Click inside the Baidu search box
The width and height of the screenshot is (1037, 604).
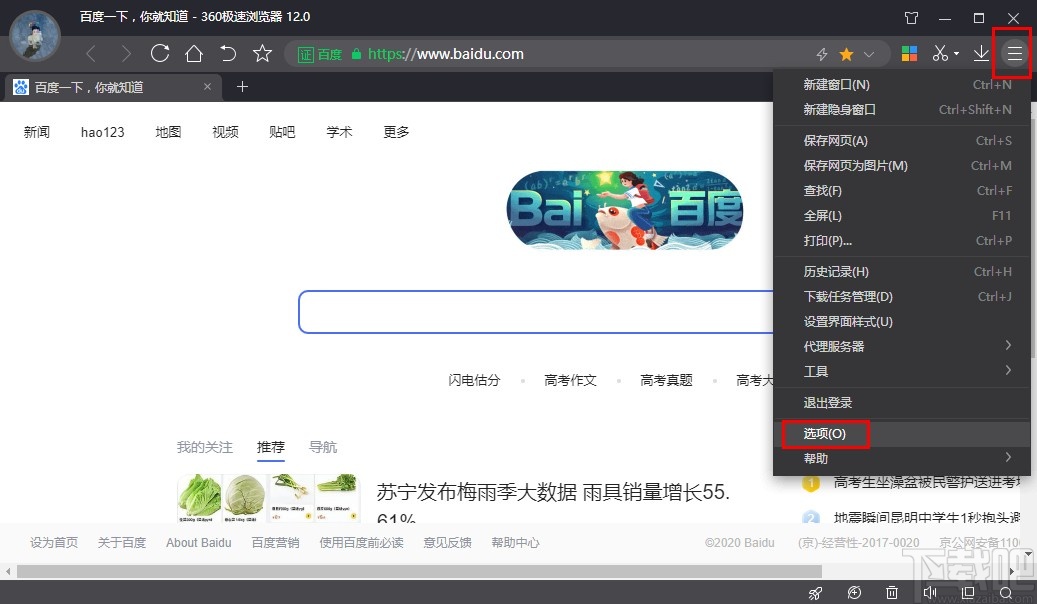[x=536, y=312]
